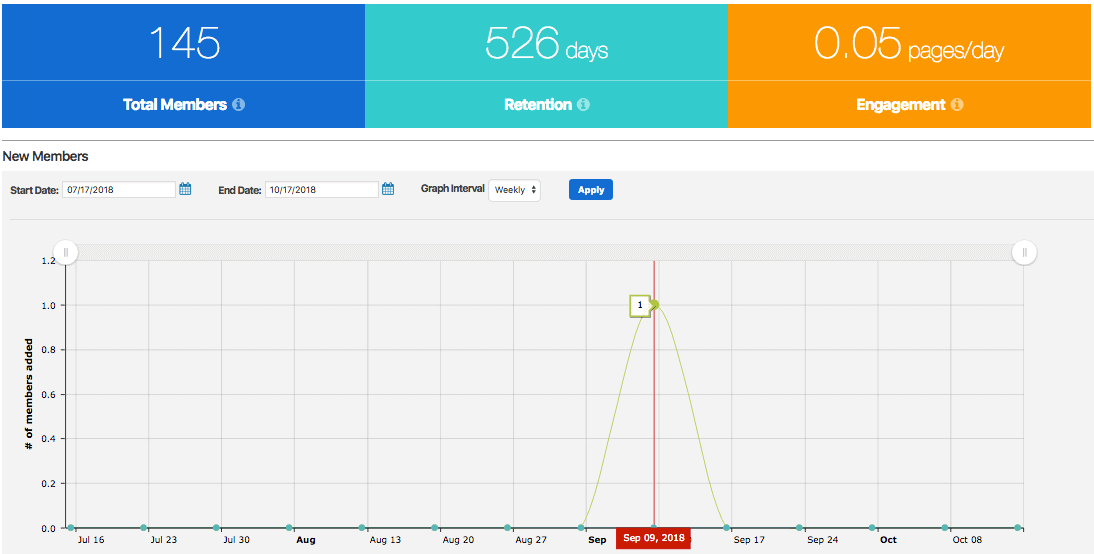Click the left range slider handle
The height and width of the screenshot is (554, 1094).
point(66,252)
